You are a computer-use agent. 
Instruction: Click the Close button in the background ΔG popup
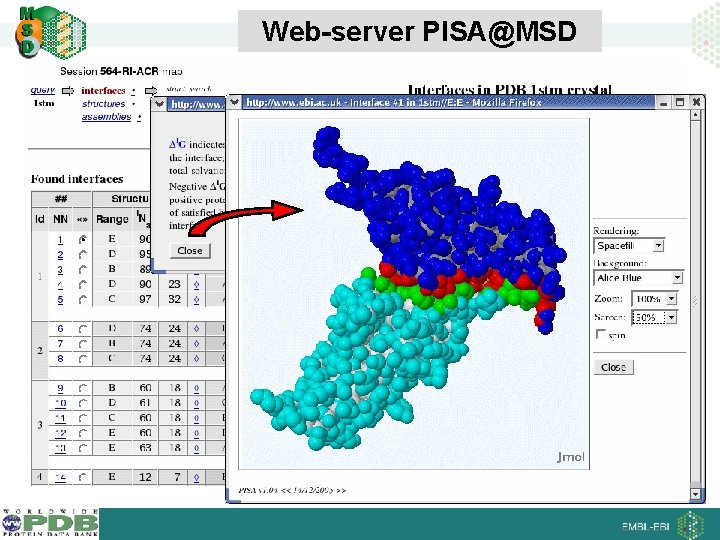[190, 251]
